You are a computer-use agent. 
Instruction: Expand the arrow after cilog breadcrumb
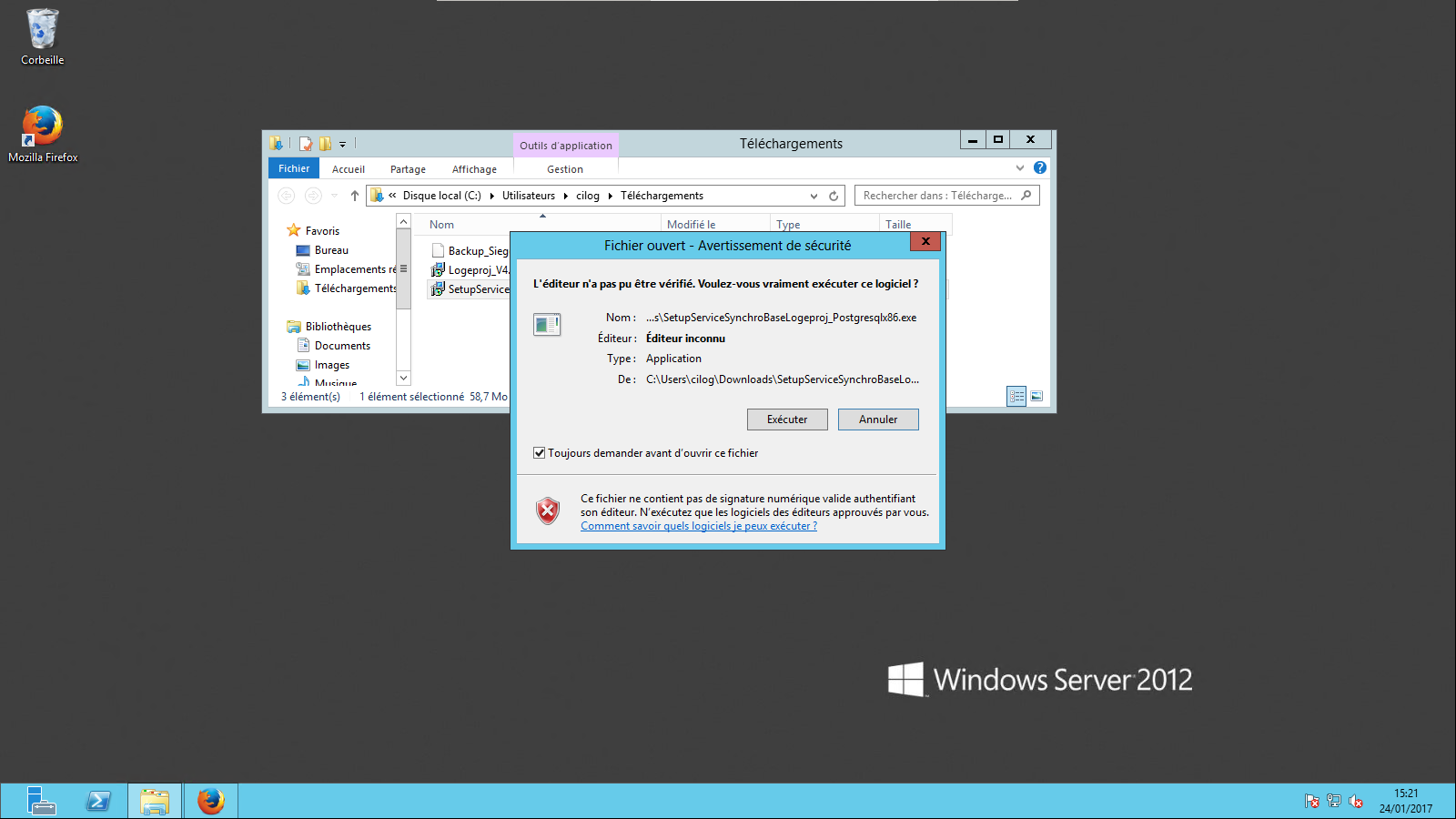tap(611, 196)
